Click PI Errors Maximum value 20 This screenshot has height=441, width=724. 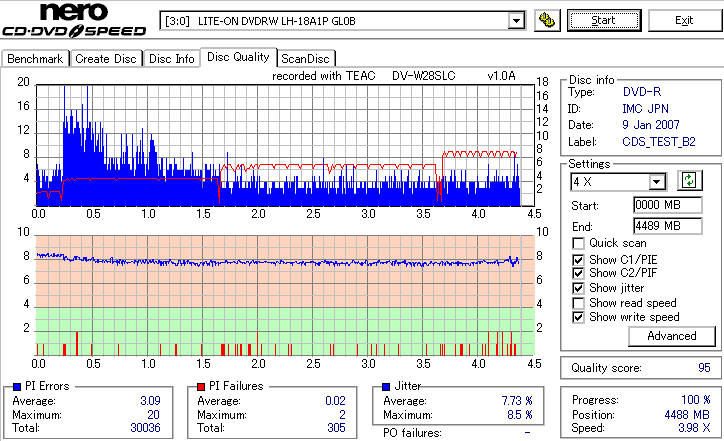[153, 415]
